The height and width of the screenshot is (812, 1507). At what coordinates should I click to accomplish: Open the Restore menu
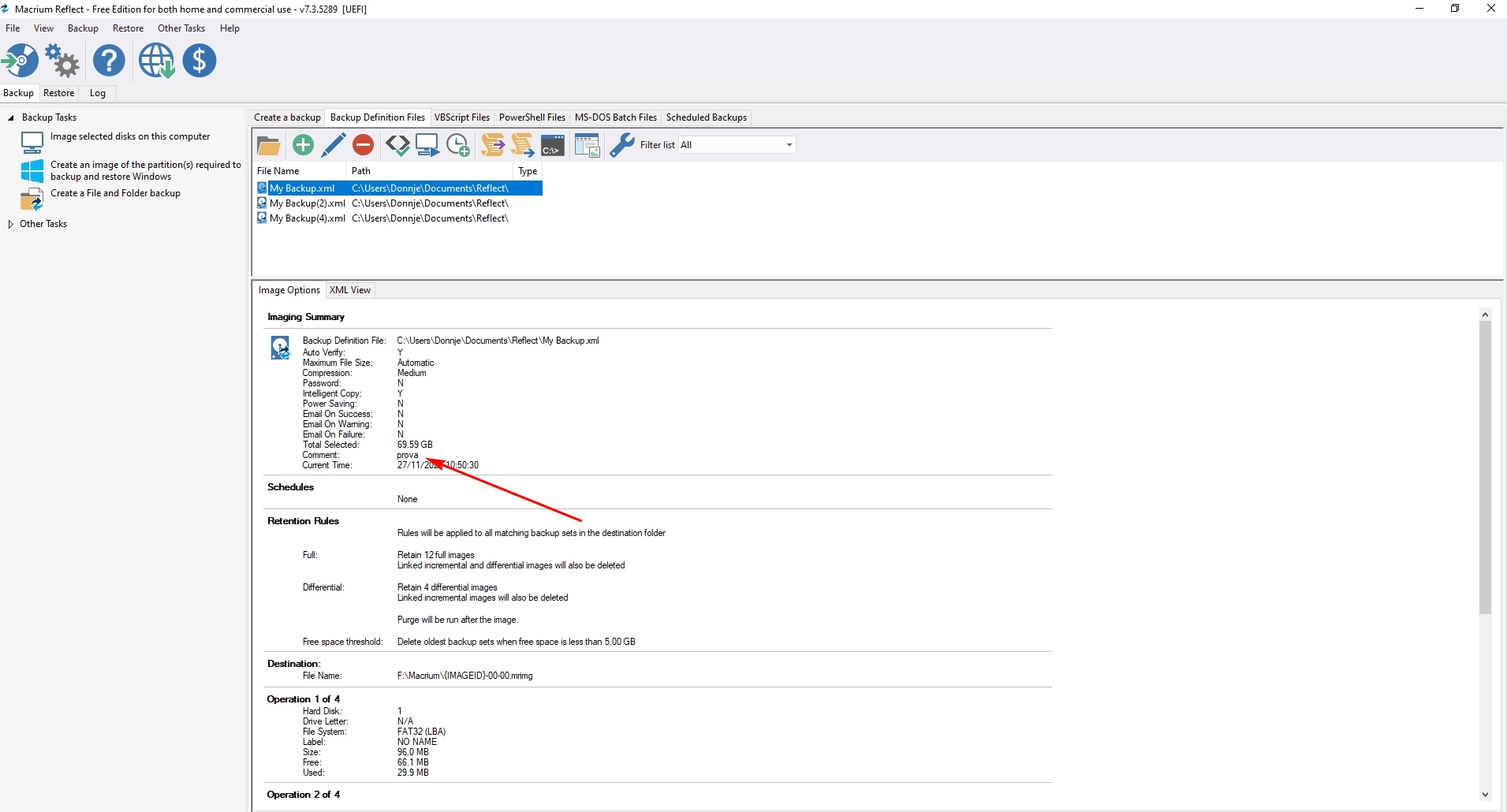(x=128, y=28)
